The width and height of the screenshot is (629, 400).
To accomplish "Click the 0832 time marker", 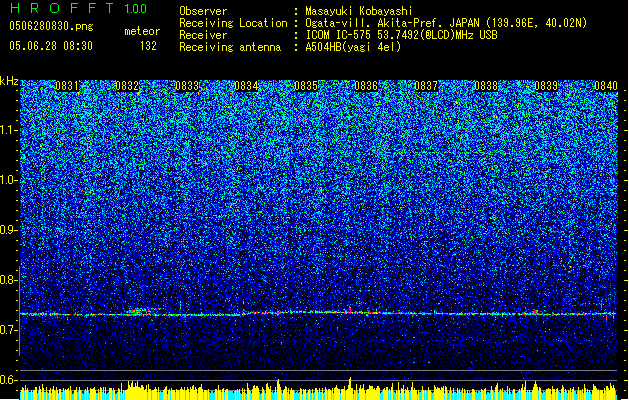I will coord(127,86).
